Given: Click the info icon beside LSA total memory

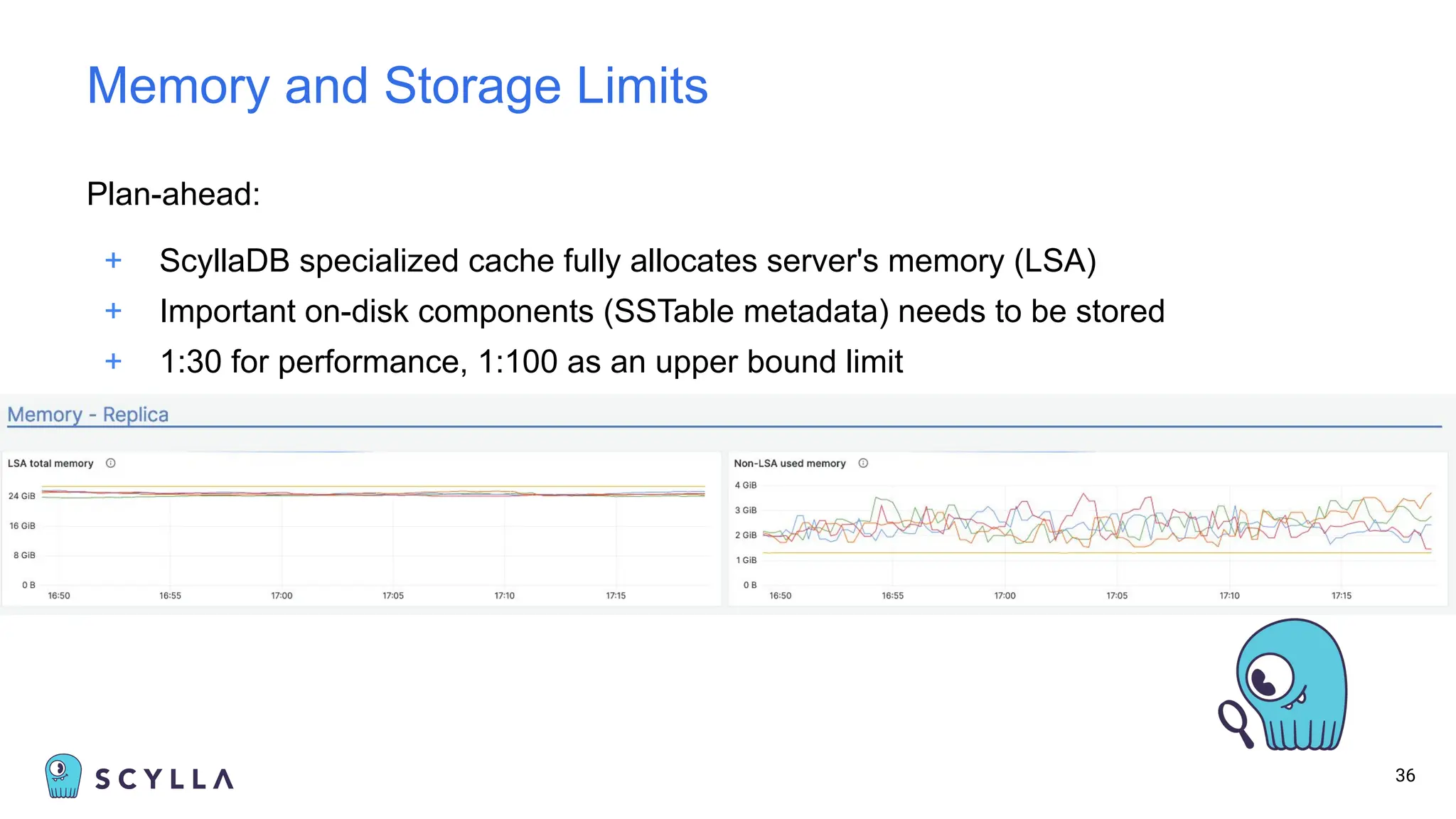Looking at the screenshot, I should coord(111,464).
